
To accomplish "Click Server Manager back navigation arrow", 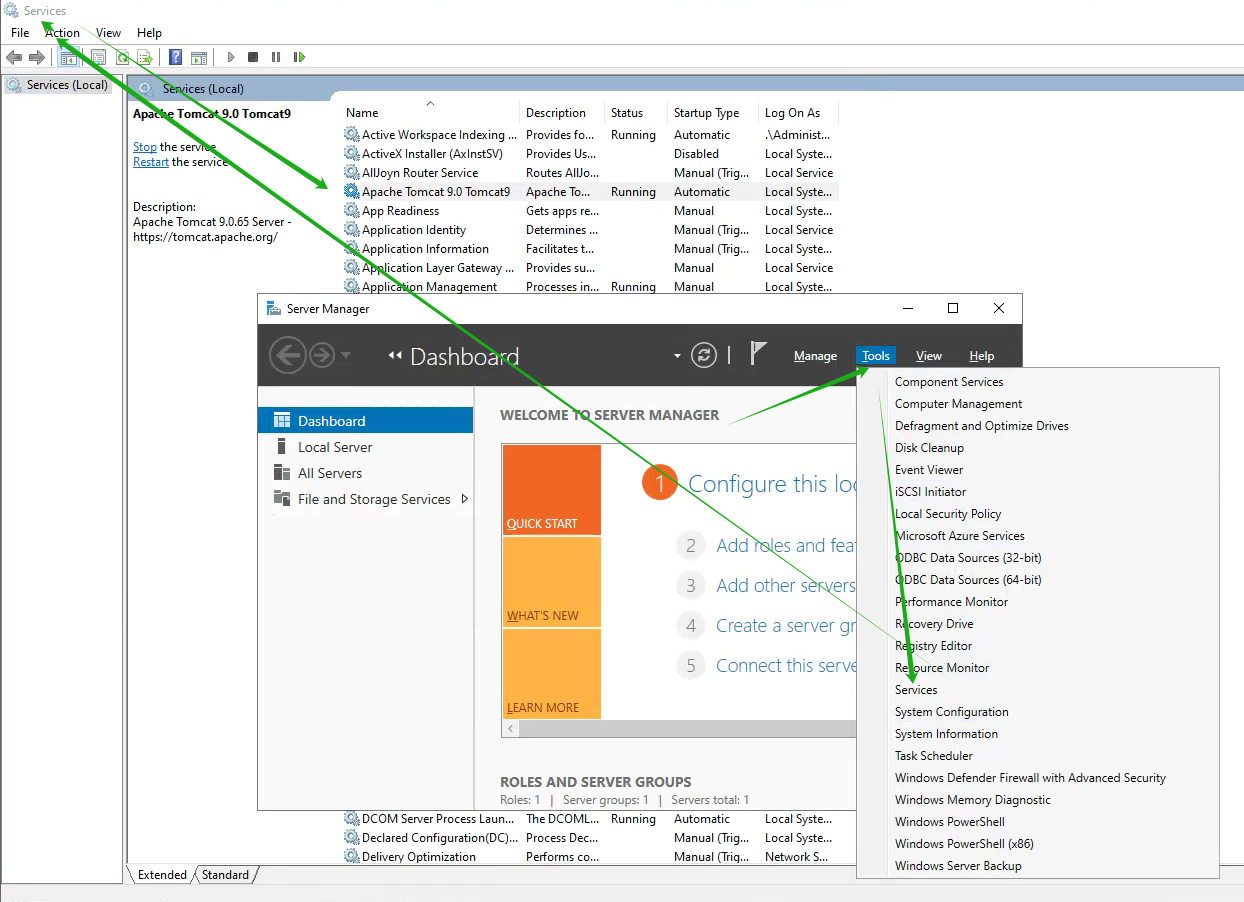I will coord(288,355).
